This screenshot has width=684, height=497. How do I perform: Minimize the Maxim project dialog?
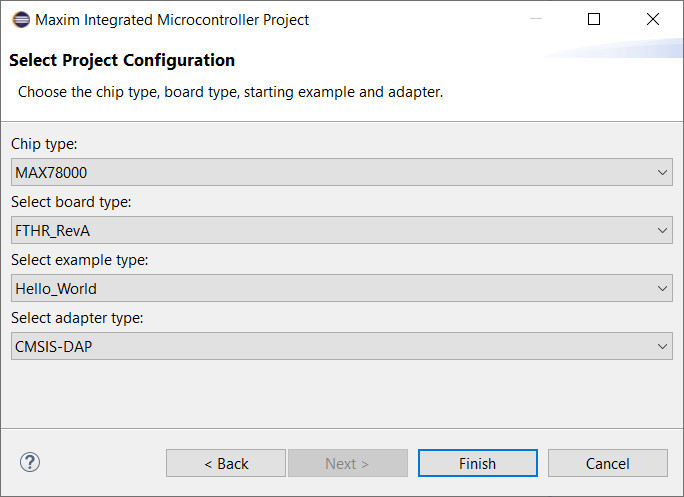tap(535, 19)
